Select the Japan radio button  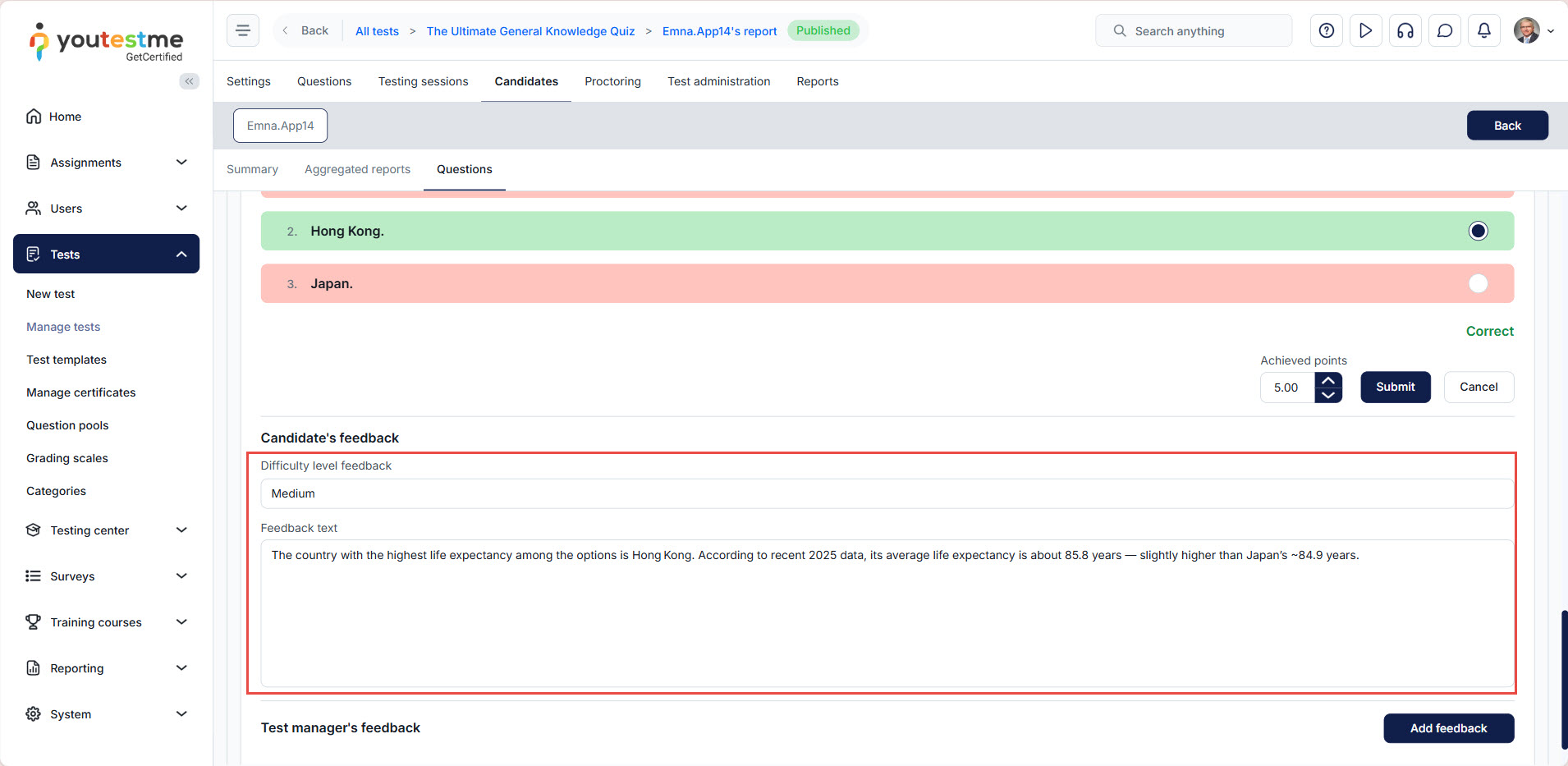click(1478, 283)
